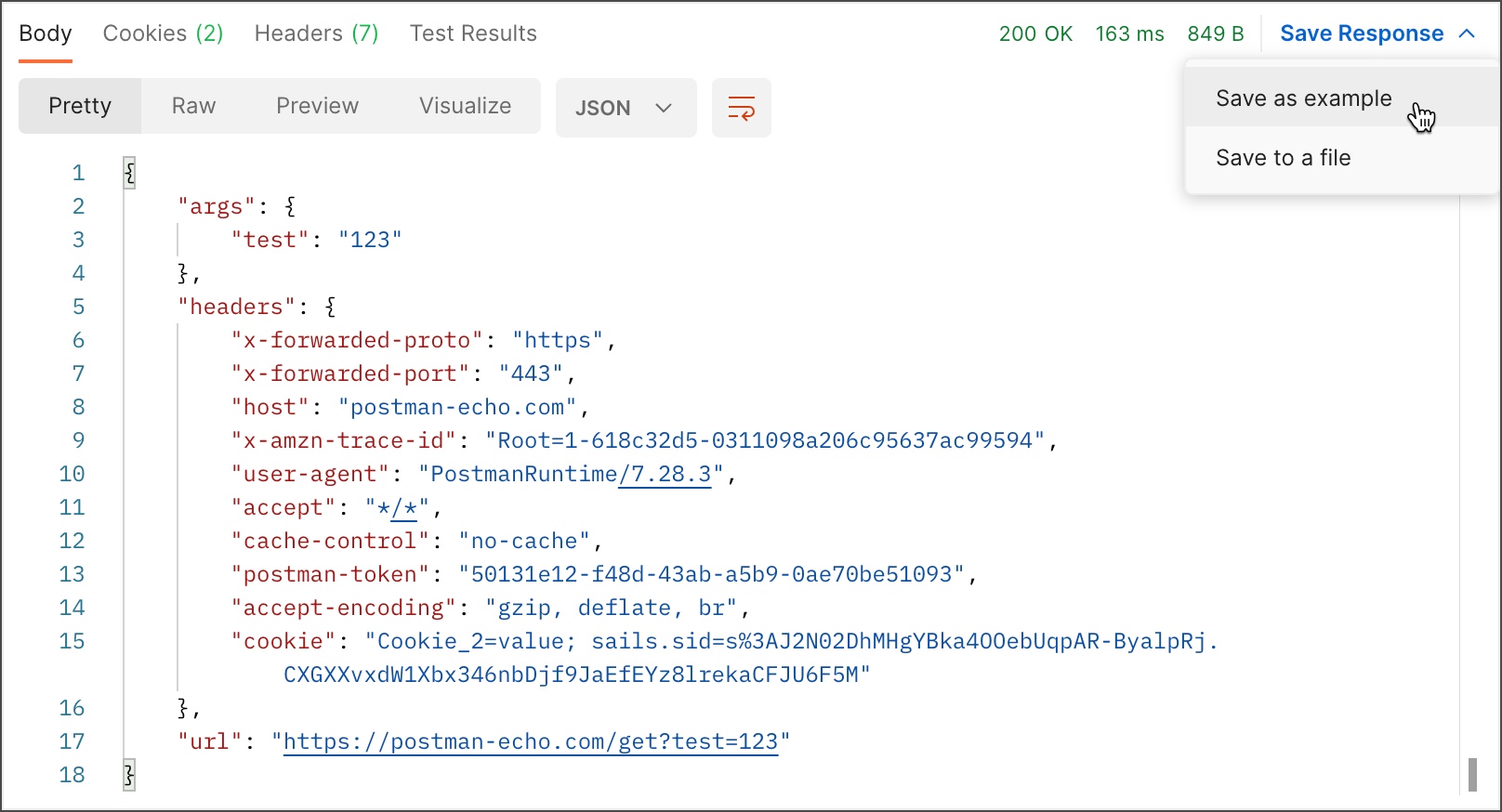Click the 163 ms response time
This screenshot has width=1502, height=812.
[x=1129, y=33]
